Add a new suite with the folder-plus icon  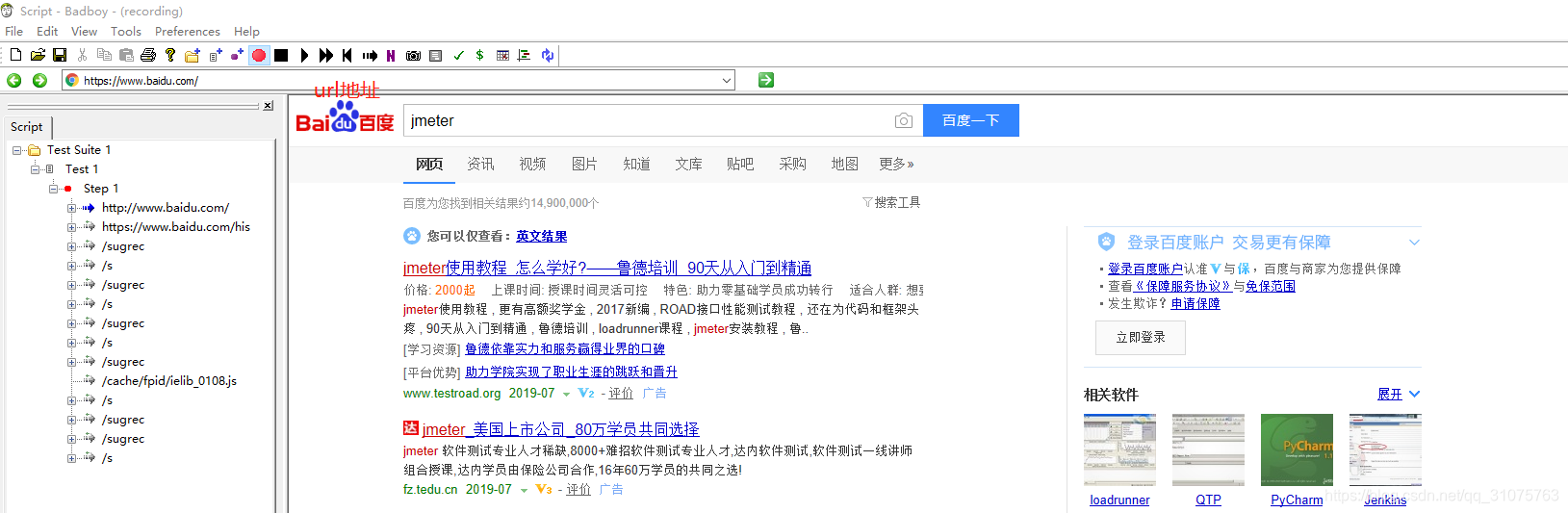(193, 55)
